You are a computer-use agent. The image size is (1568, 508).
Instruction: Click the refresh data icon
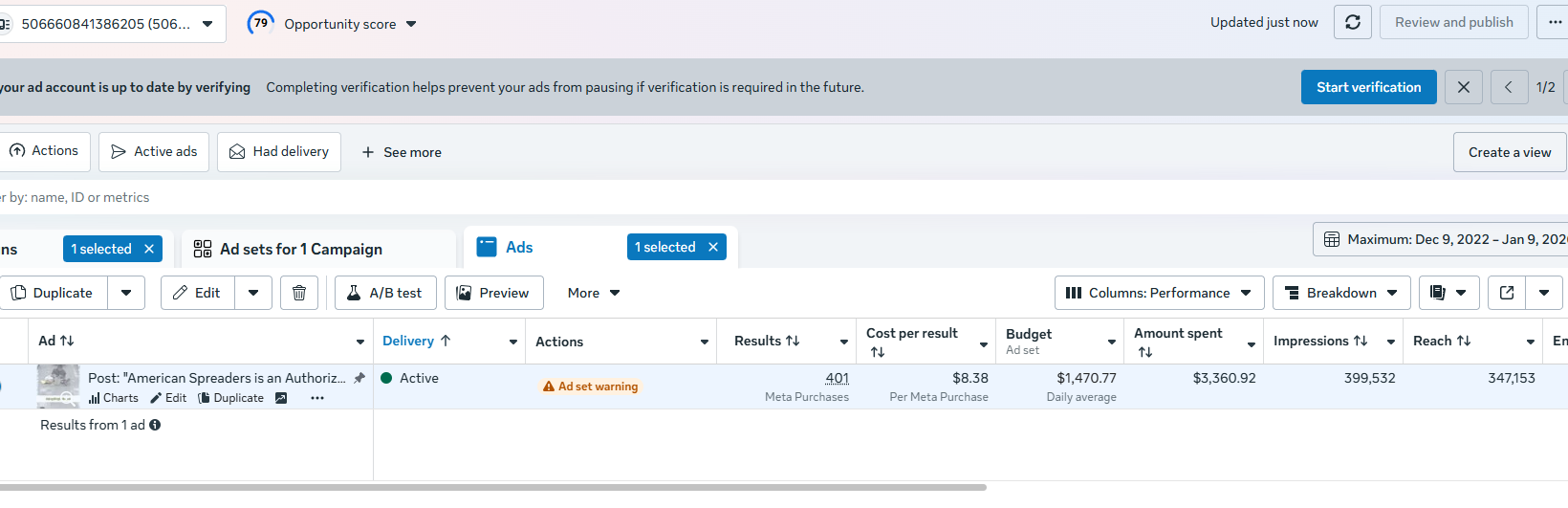pyautogui.click(x=1353, y=22)
